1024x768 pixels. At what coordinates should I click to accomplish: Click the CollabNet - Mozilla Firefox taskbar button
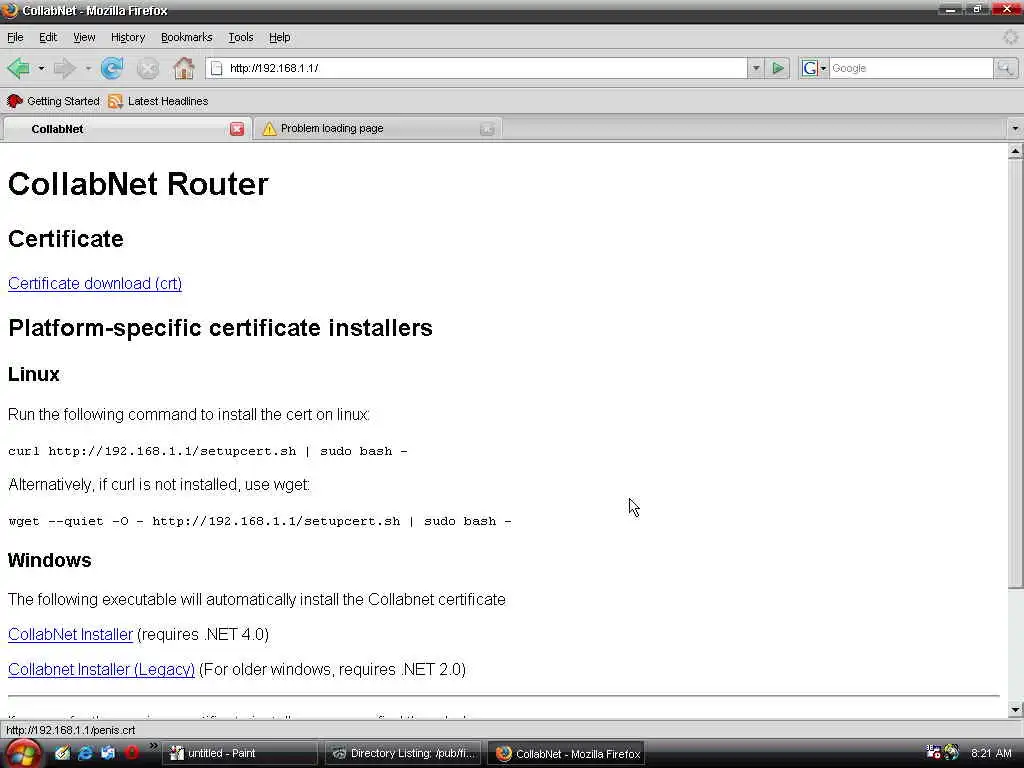click(x=567, y=754)
